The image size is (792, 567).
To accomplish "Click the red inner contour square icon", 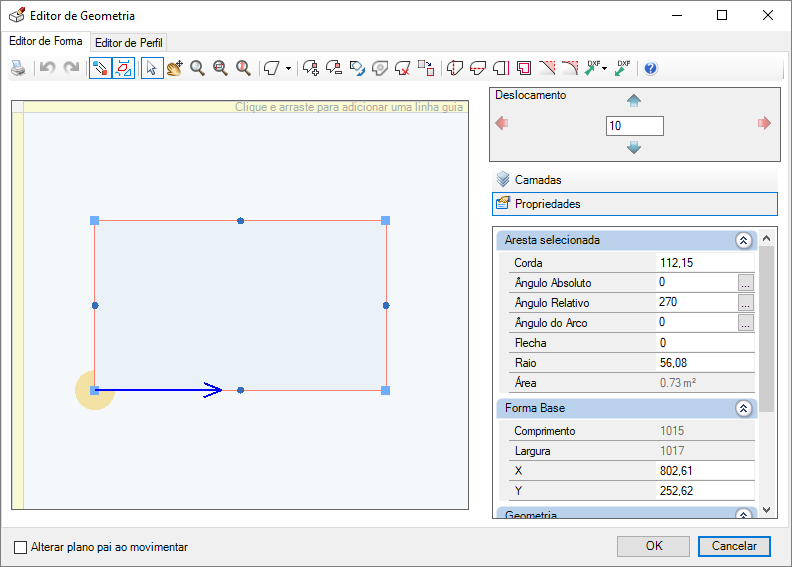I will (x=524, y=68).
